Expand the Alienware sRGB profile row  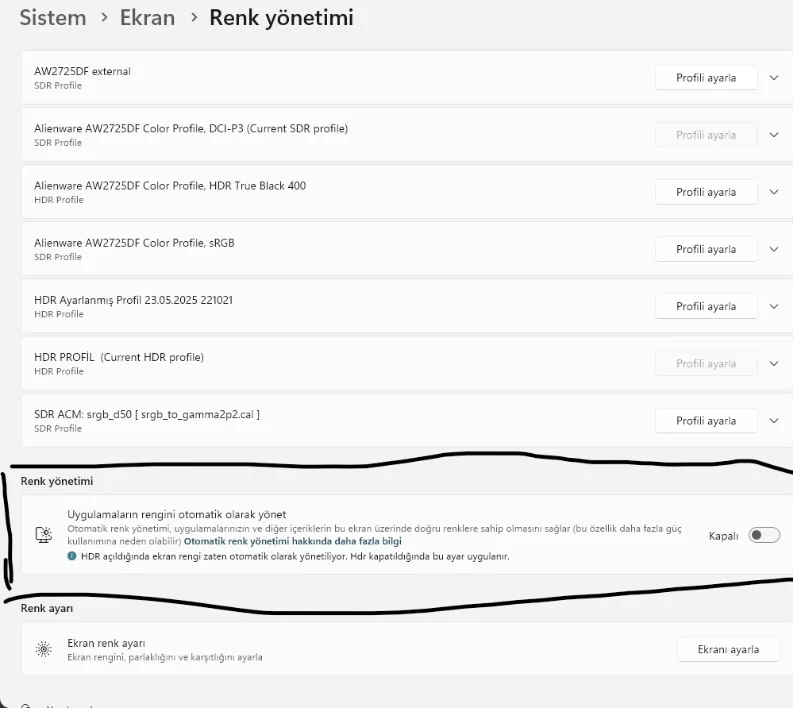(x=774, y=249)
